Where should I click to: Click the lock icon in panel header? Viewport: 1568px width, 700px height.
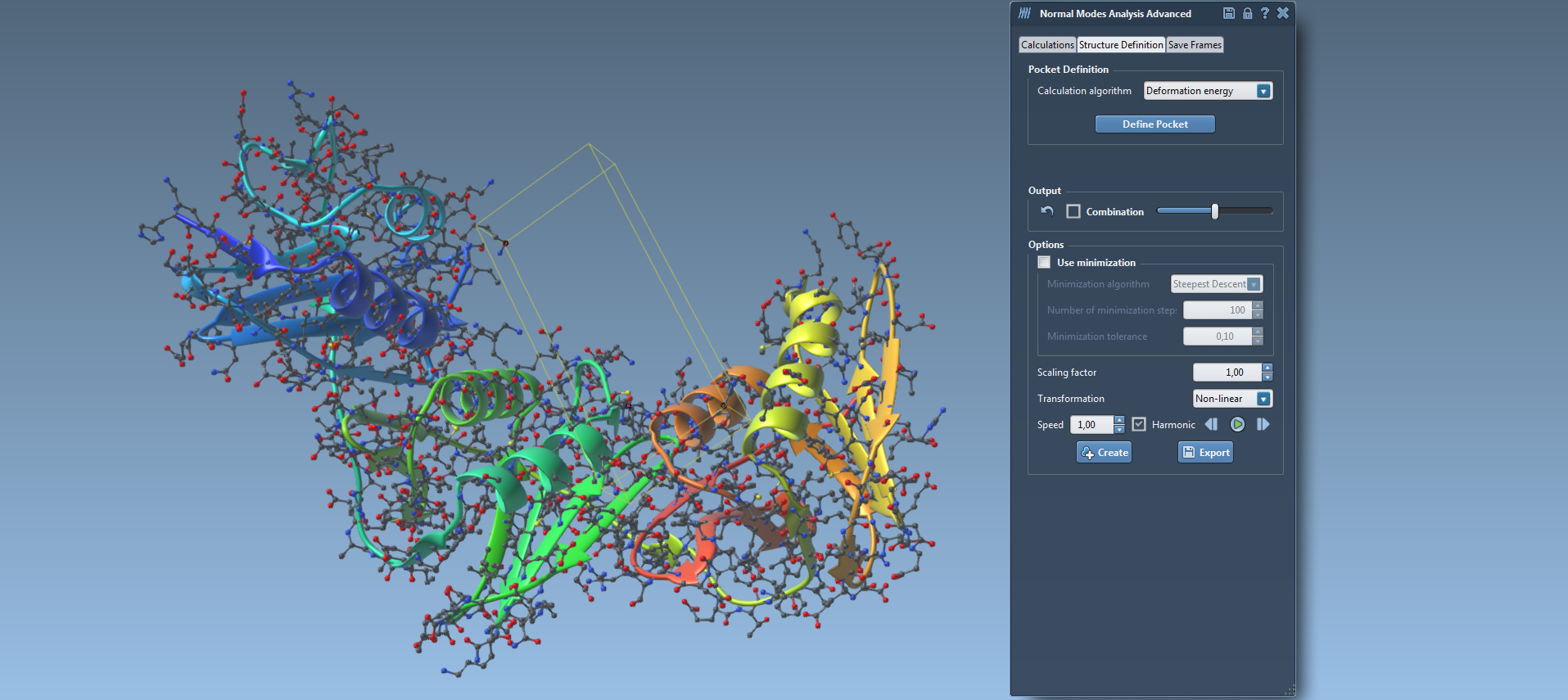click(x=1247, y=13)
